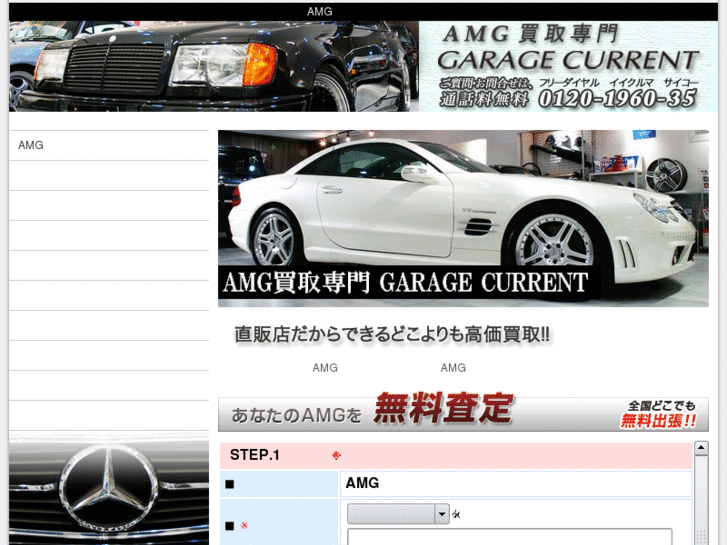Click the black Mercedes header photo
727x545 pixels.
tap(214, 66)
